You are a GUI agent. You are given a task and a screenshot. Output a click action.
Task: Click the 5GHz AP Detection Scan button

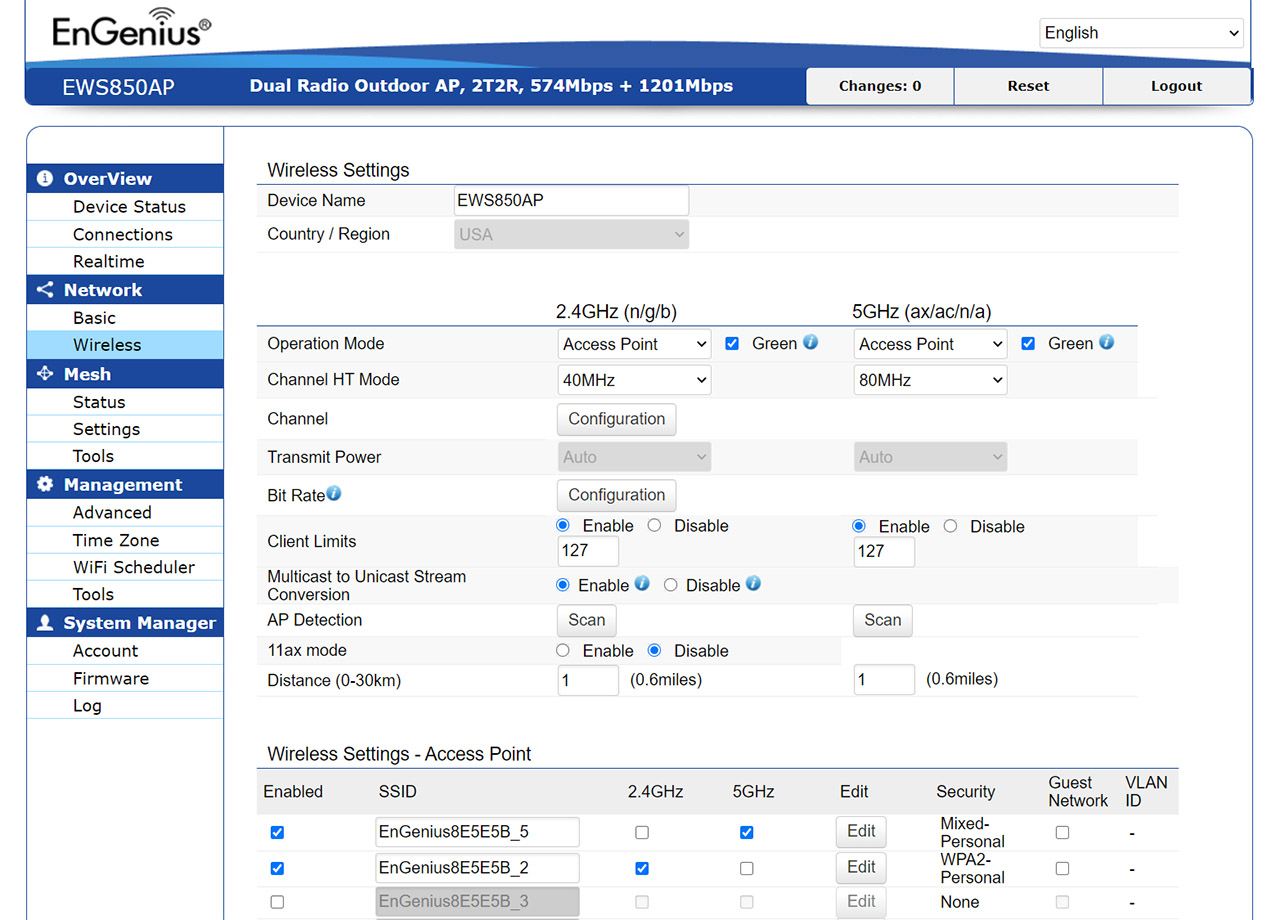[882, 620]
